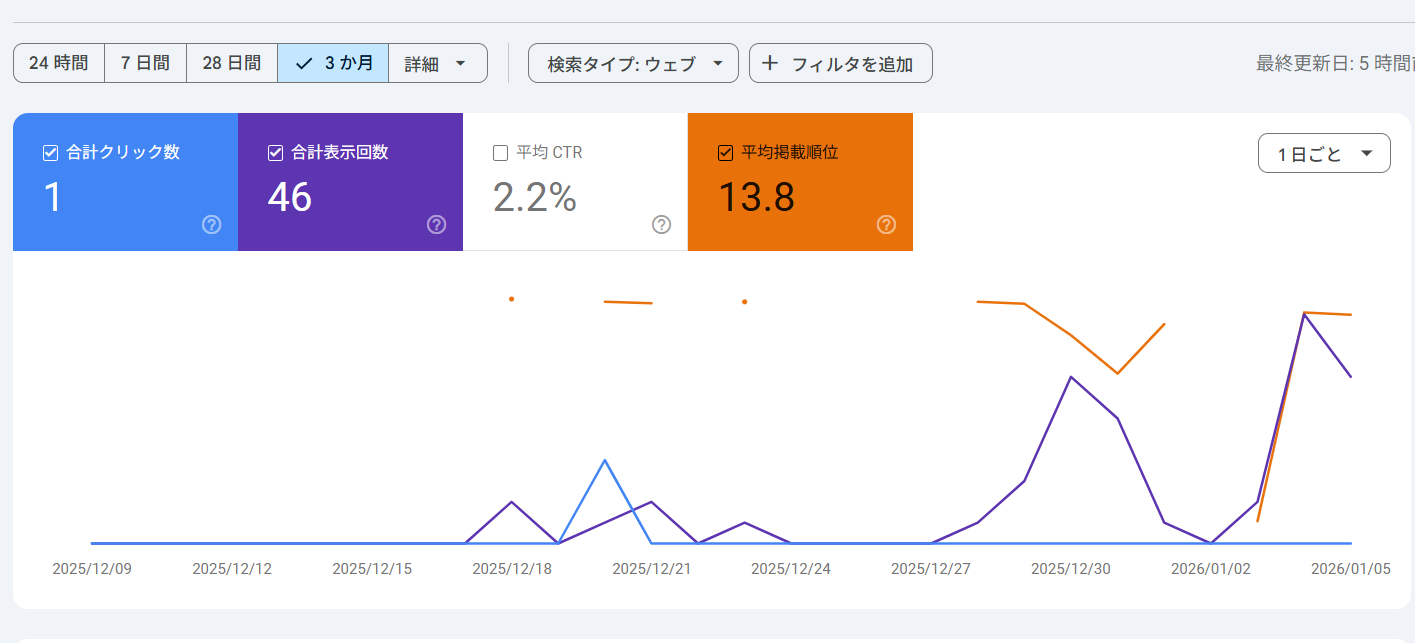The height and width of the screenshot is (643, 1415).
Task: Uncheck the 合計クリック数 checkbox
Action: pyautogui.click(x=49, y=152)
